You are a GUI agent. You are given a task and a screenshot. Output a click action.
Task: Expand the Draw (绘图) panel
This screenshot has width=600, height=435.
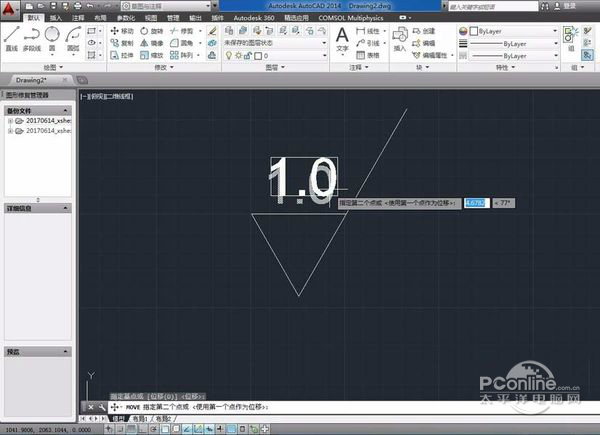click(53, 67)
